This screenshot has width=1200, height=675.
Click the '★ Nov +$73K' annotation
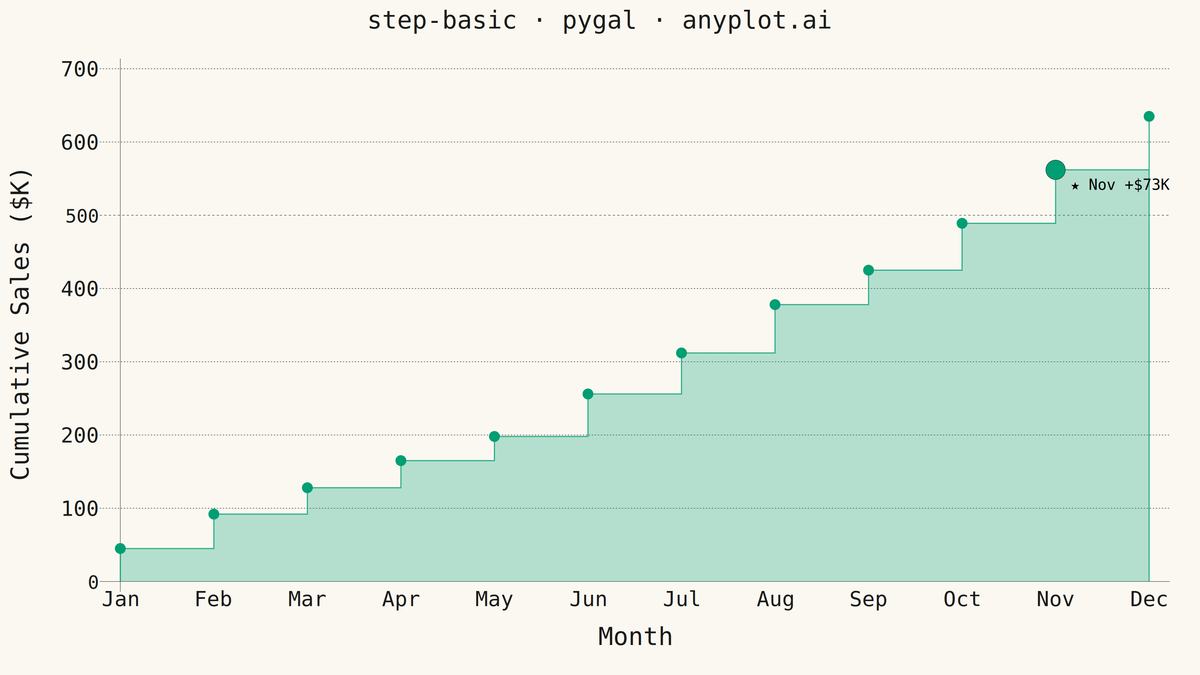(x=1120, y=185)
